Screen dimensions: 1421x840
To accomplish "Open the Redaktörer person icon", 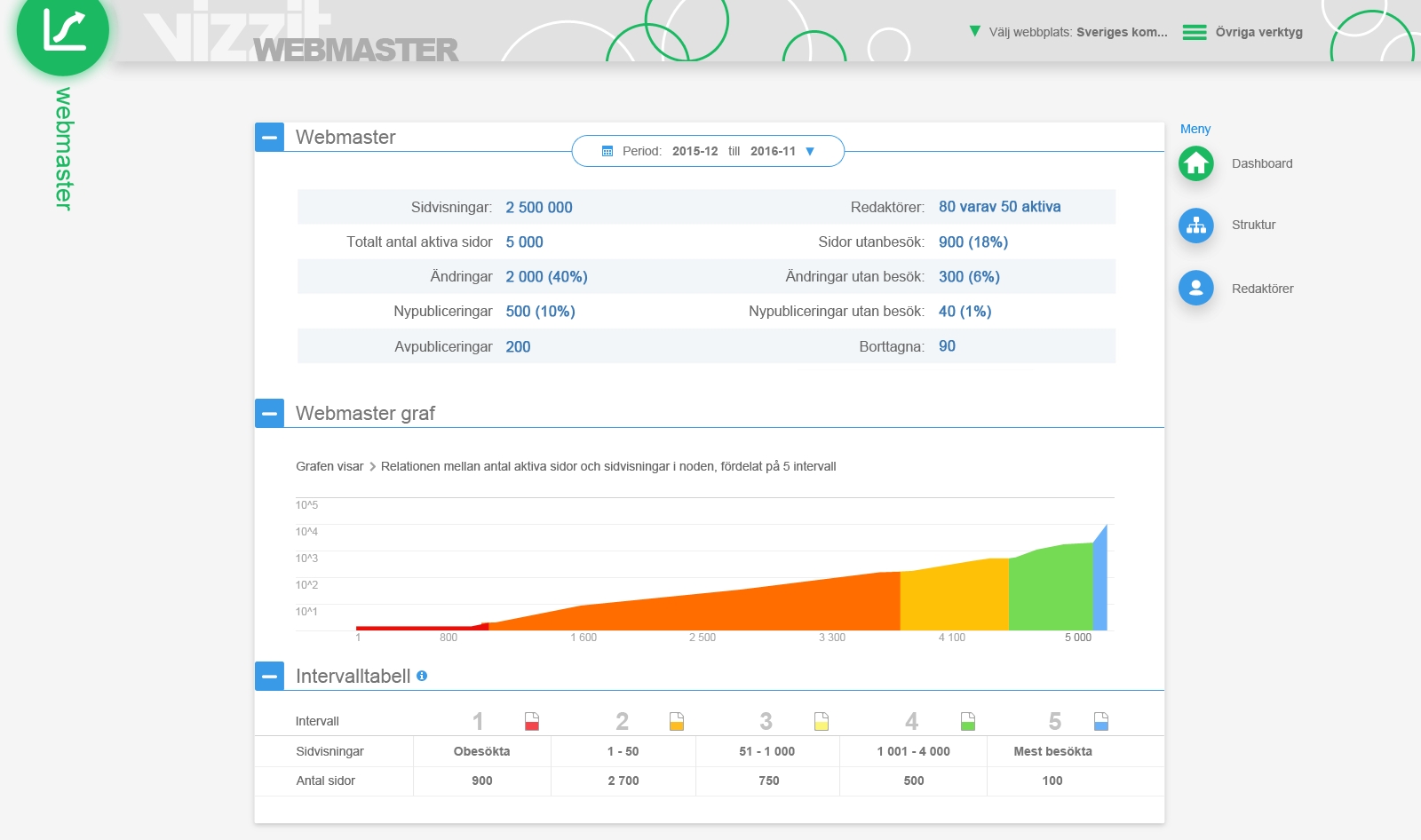I will (1196, 288).
